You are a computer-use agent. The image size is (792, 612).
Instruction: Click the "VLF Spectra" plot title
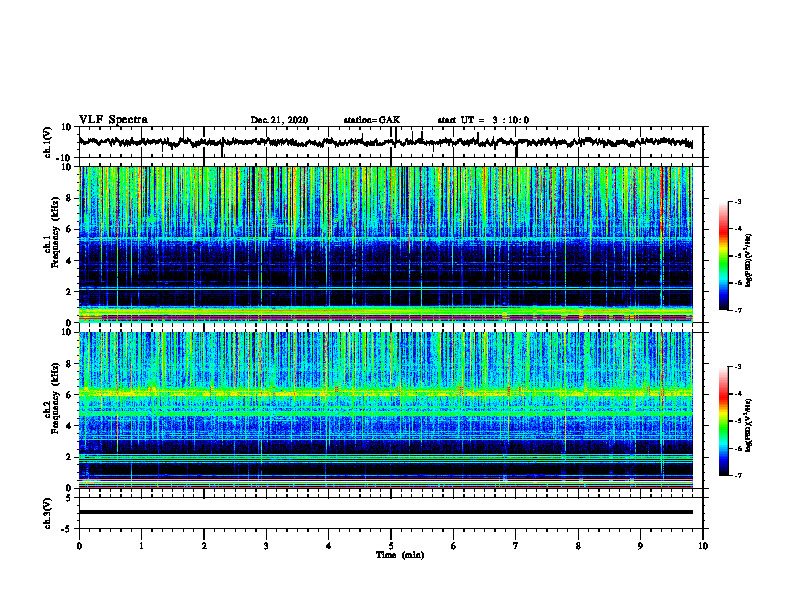point(113,120)
